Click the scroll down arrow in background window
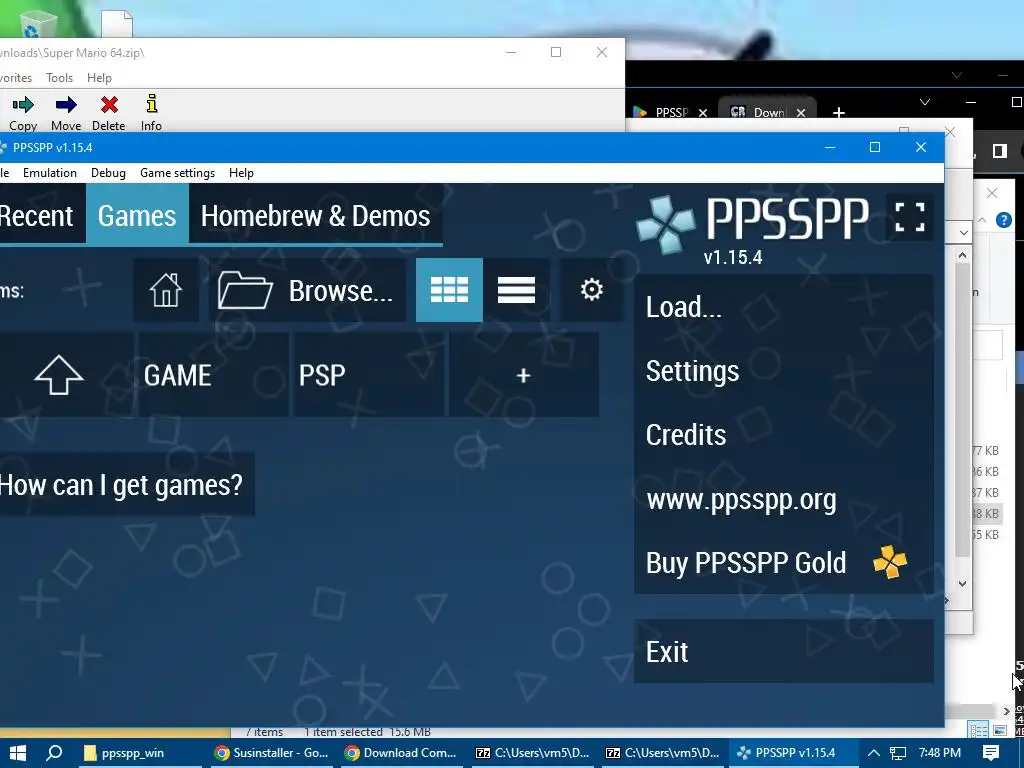The height and width of the screenshot is (768, 1024). click(962, 583)
